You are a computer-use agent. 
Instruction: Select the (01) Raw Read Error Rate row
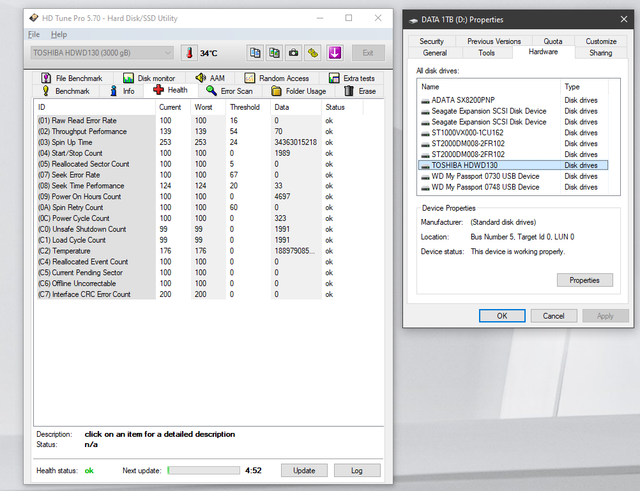(199, 121)
